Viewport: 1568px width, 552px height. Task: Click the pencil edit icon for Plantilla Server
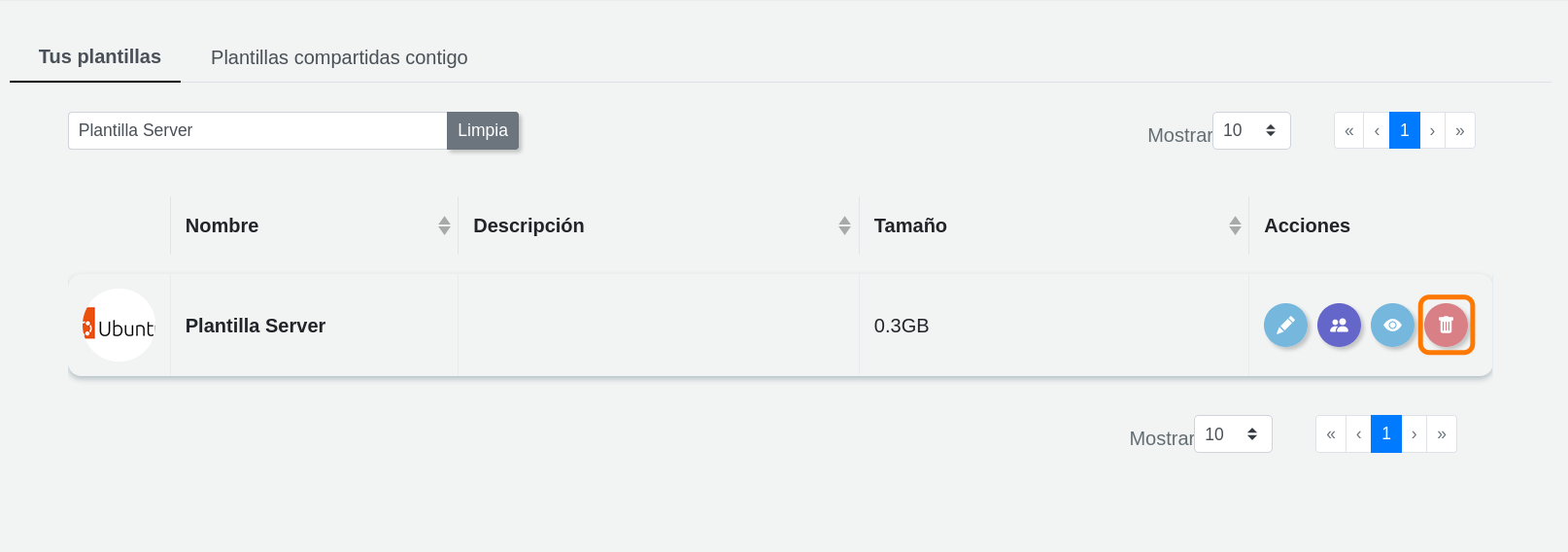click(1285, 326)
